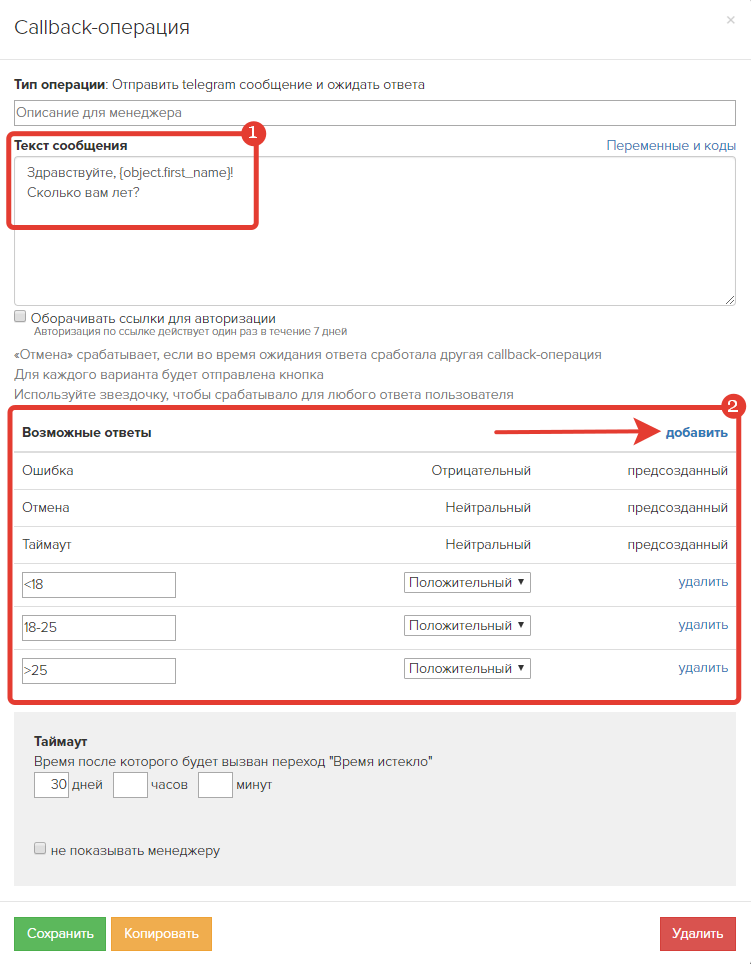Screen dimensions: 752x964
Task: Click the red Удалить button
Action: [x=697, y=933]
